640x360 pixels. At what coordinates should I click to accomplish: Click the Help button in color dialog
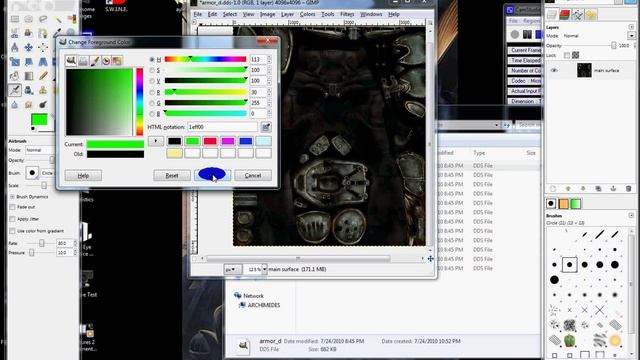pyautogui.click(x=83, y=176)
